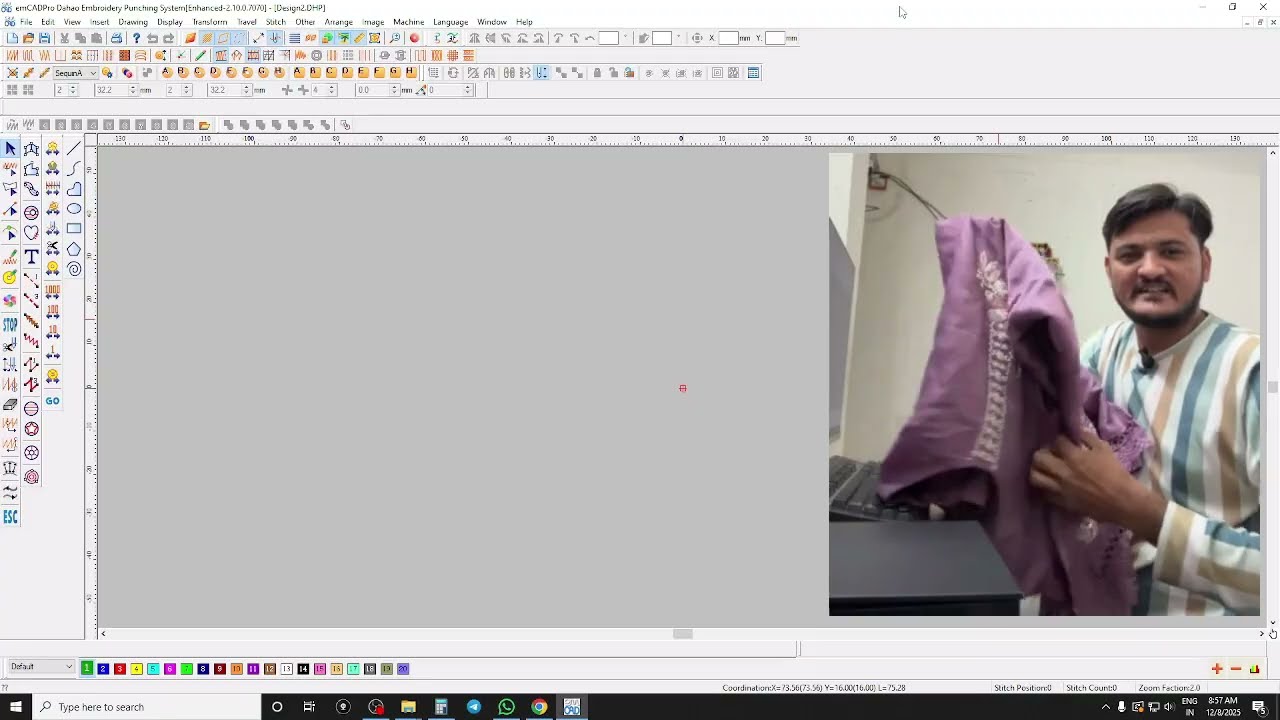Image resolution: width=1280 pixels, height=720 pixels.
Task: Select the pentagon polygon tool
Action: pos(74,249)
